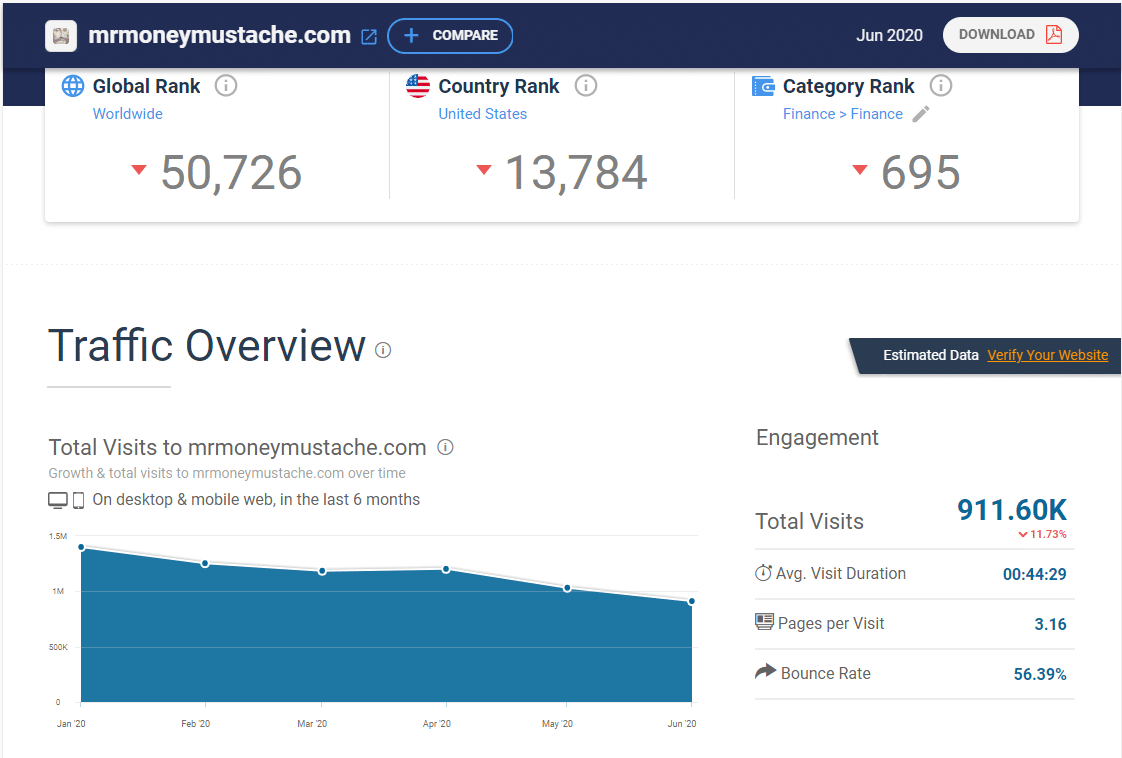Click the Avg. Visit Duration clock icon
This screenshot has width=1122, height=758.
coord(764,573)
